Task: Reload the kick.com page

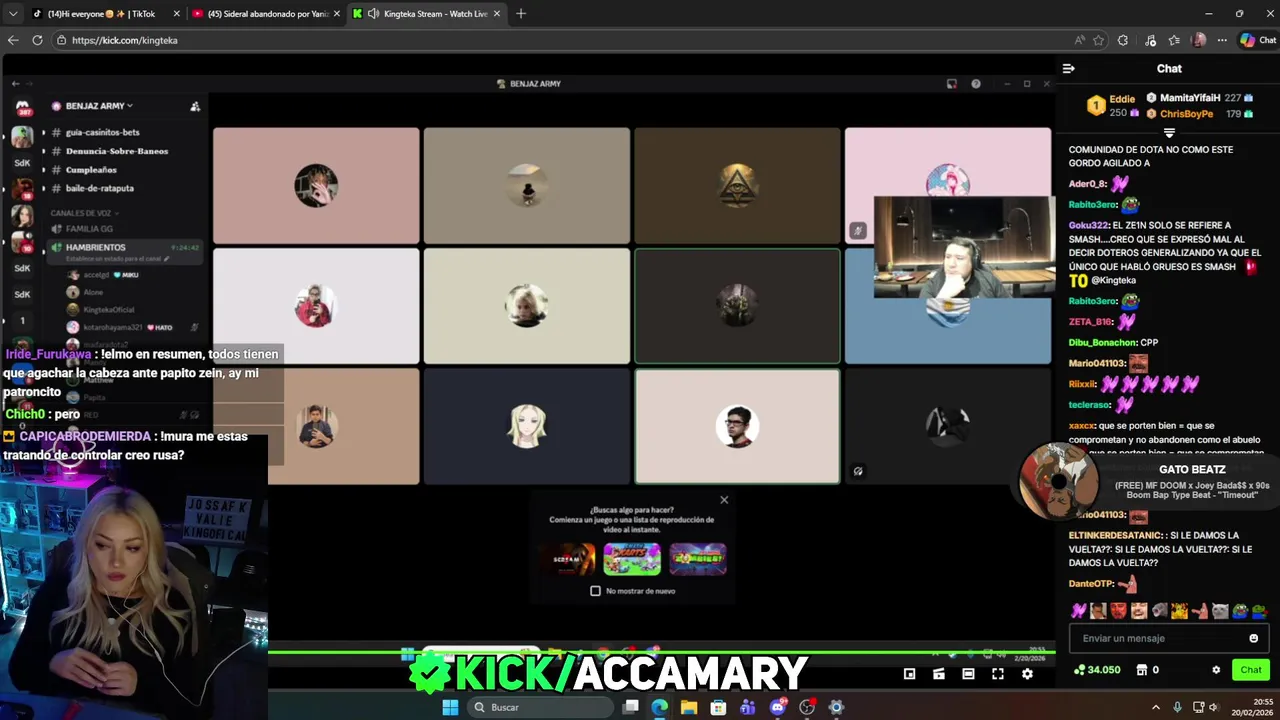Action: [37, 40]
